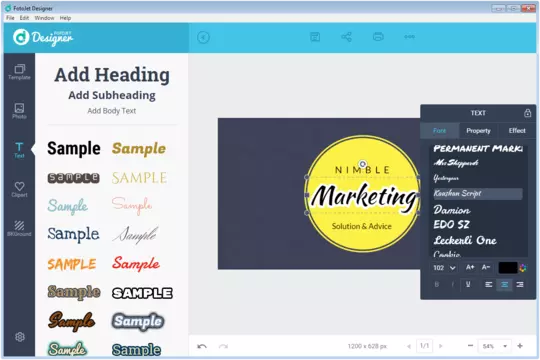Select Leckerli One font
This screenshot has width=540, height=360.
(x=465, y=240)
